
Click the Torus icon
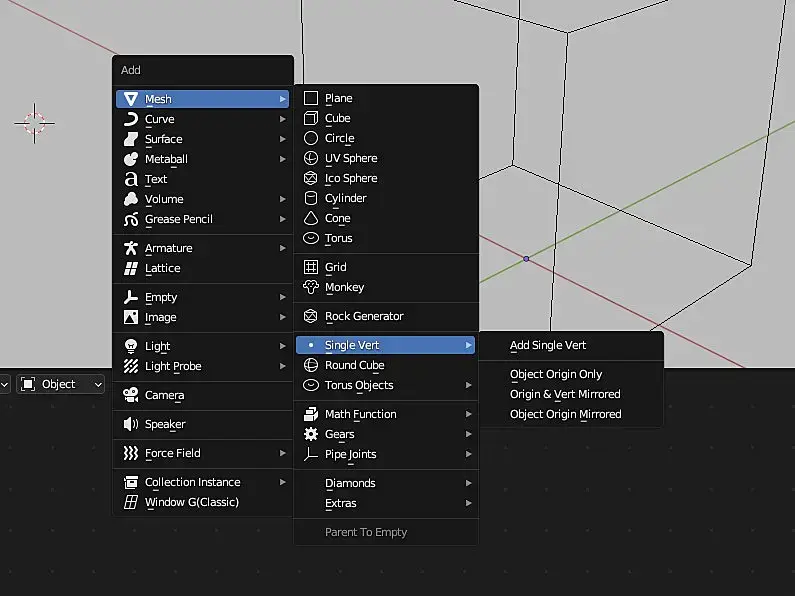[x=311, y=238]
